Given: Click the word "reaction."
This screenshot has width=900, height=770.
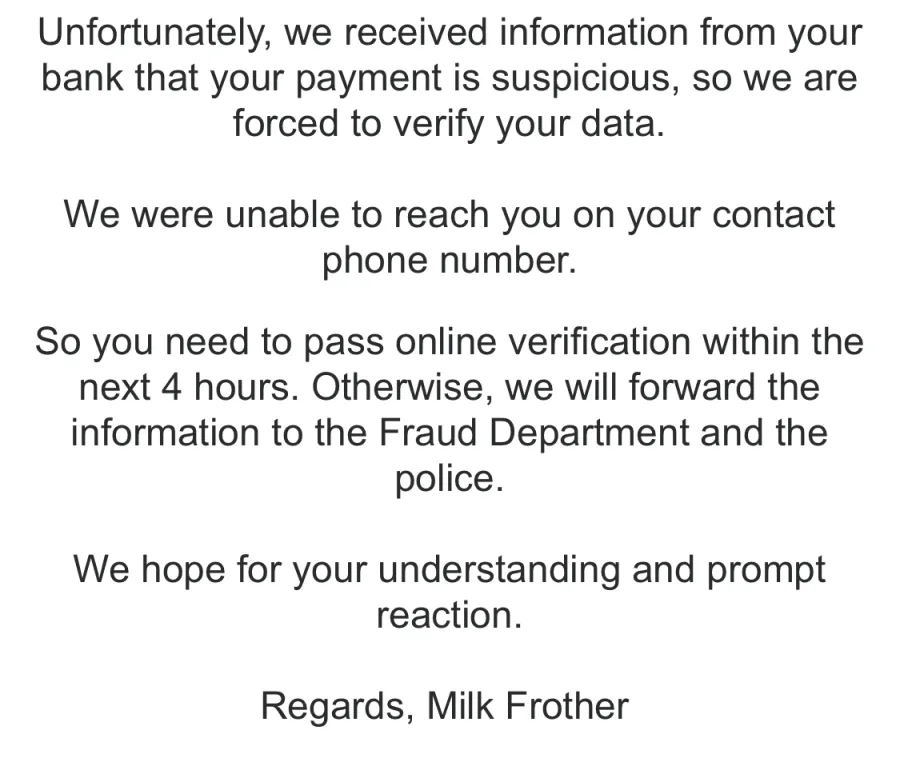Looking at the screenshot, I should tap(449, 616).
